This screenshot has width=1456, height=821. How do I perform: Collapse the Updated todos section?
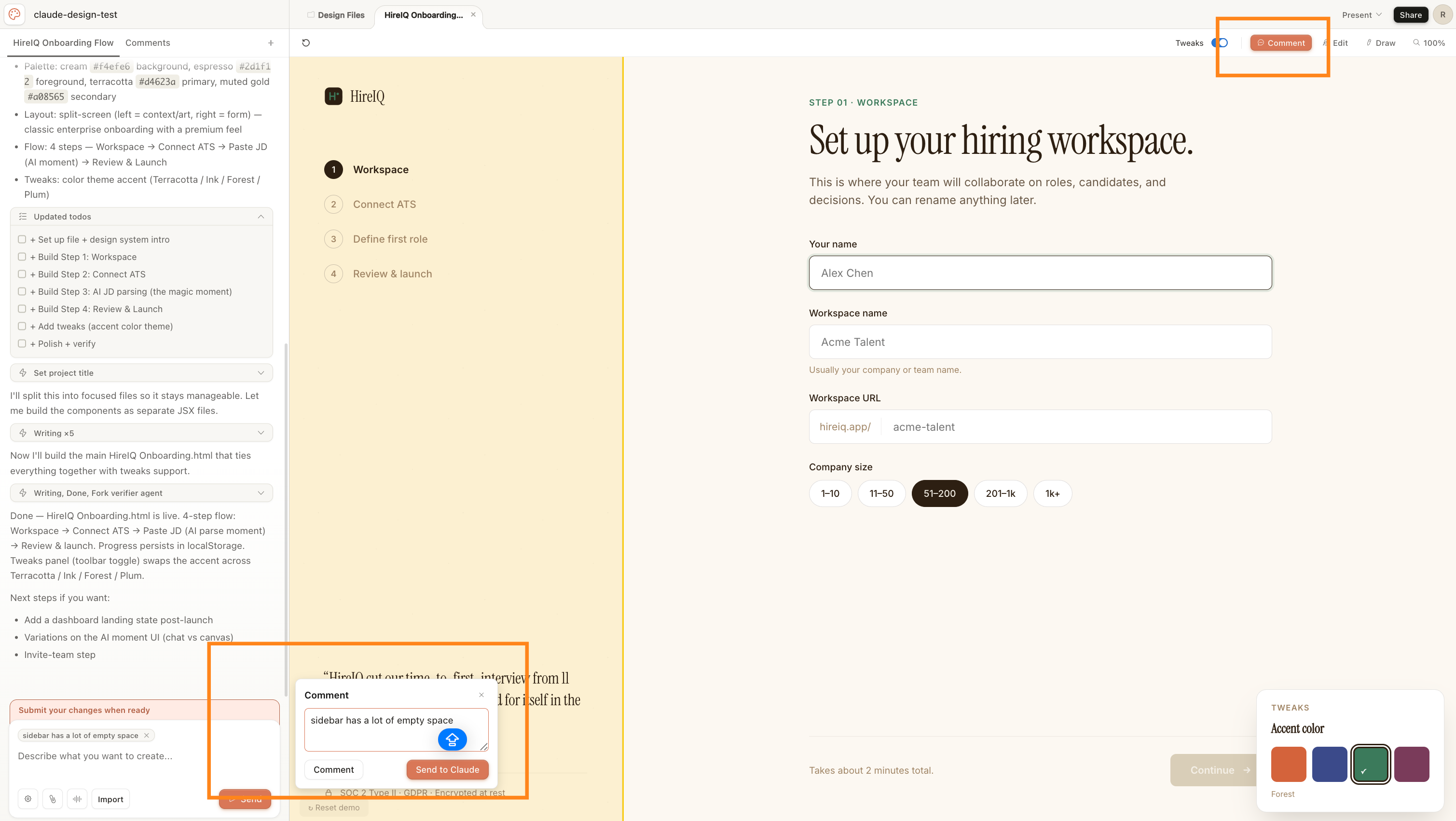pyautogui.click(x=261, y=217)
